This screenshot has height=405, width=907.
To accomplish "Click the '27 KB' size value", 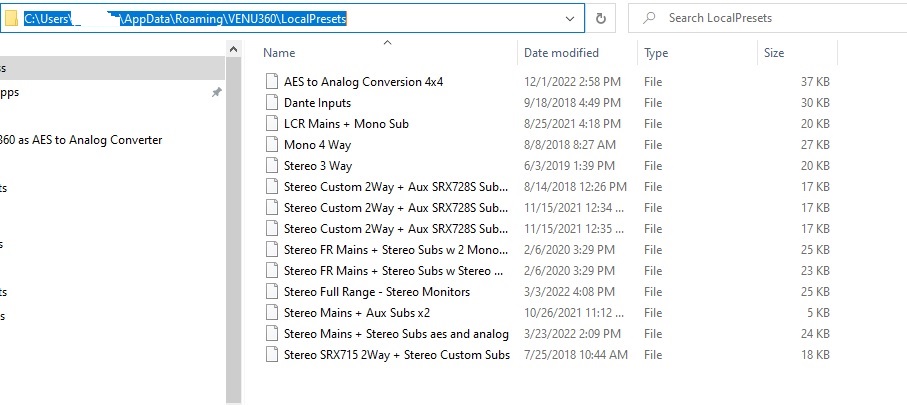I will [x=815, y=145].
